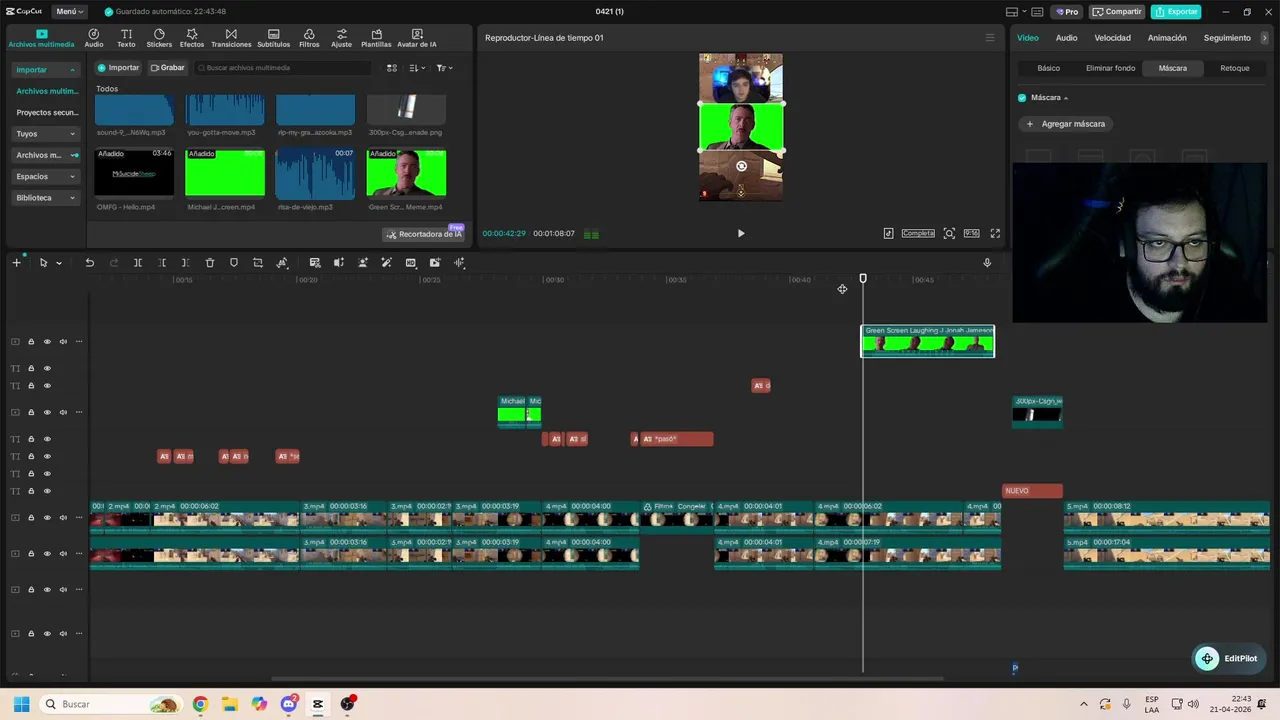Screen dimensions: 1280x720
Task: Open the Recortadora de IA tool
Action: coord(424,234)
